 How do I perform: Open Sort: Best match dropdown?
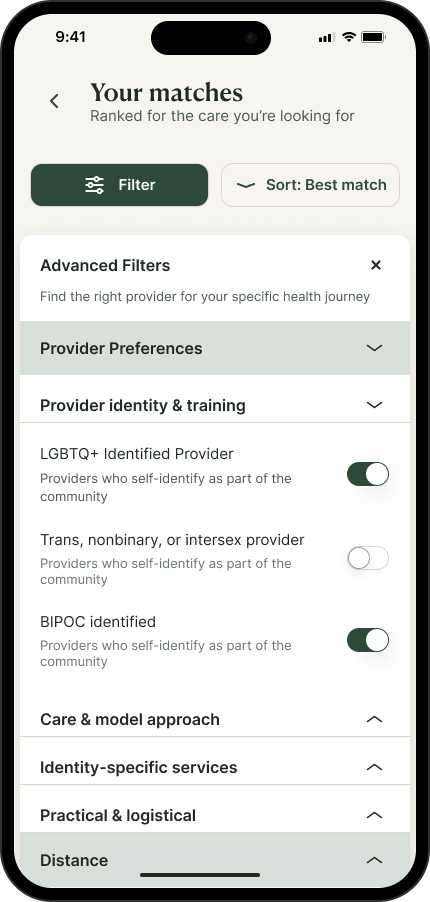coord(310,185)
